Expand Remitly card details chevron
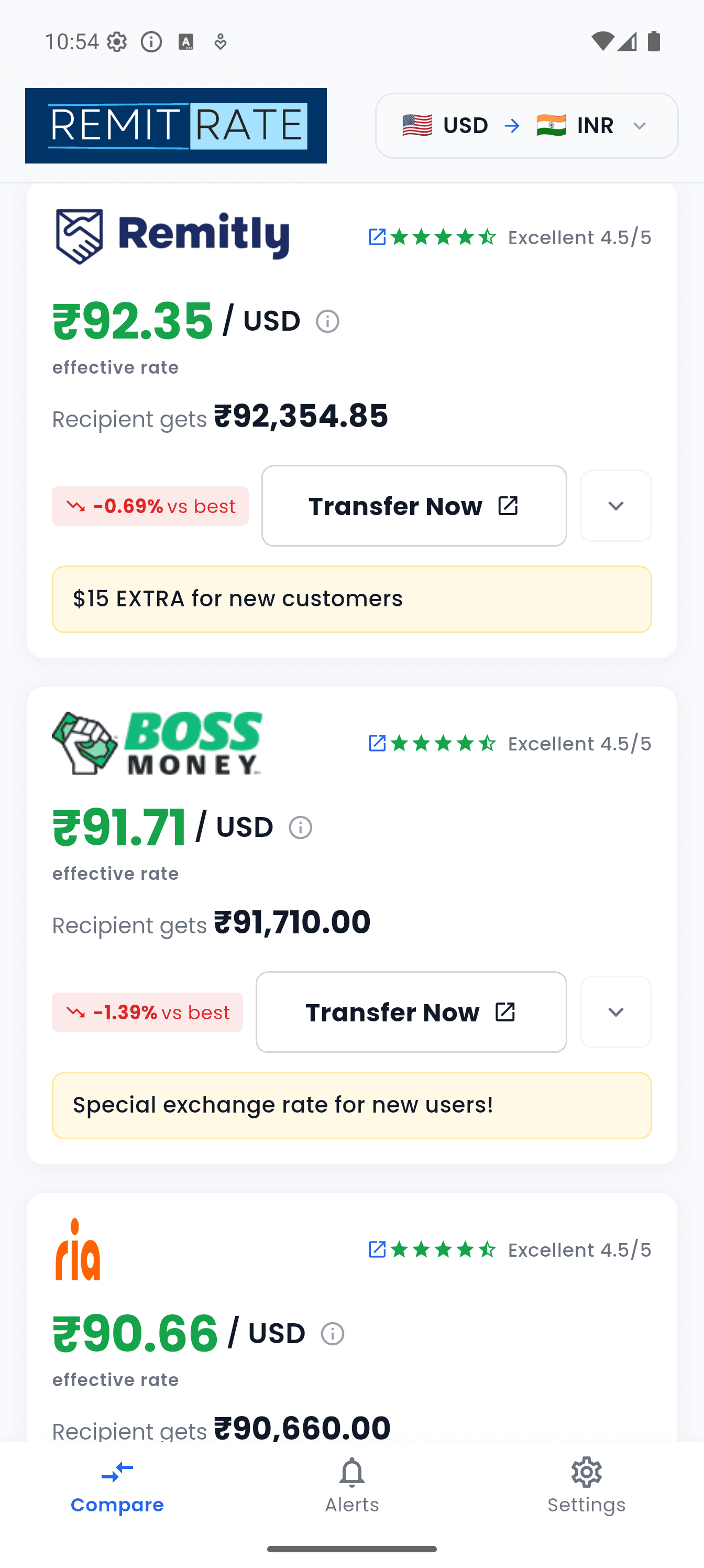Viewport: 704px width, 1568px height. (x=616, y=506)
